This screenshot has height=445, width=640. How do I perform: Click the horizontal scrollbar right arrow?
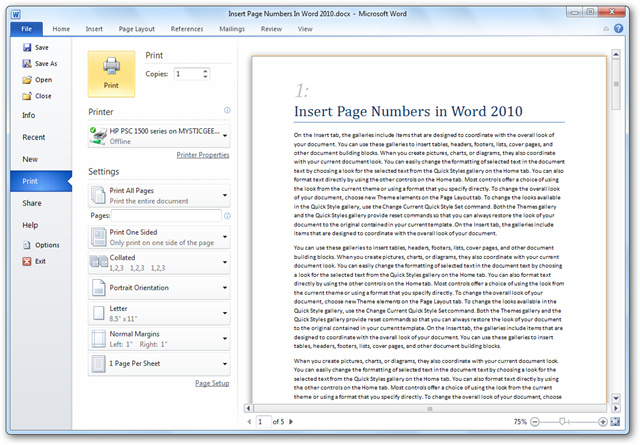click(616, 408)
